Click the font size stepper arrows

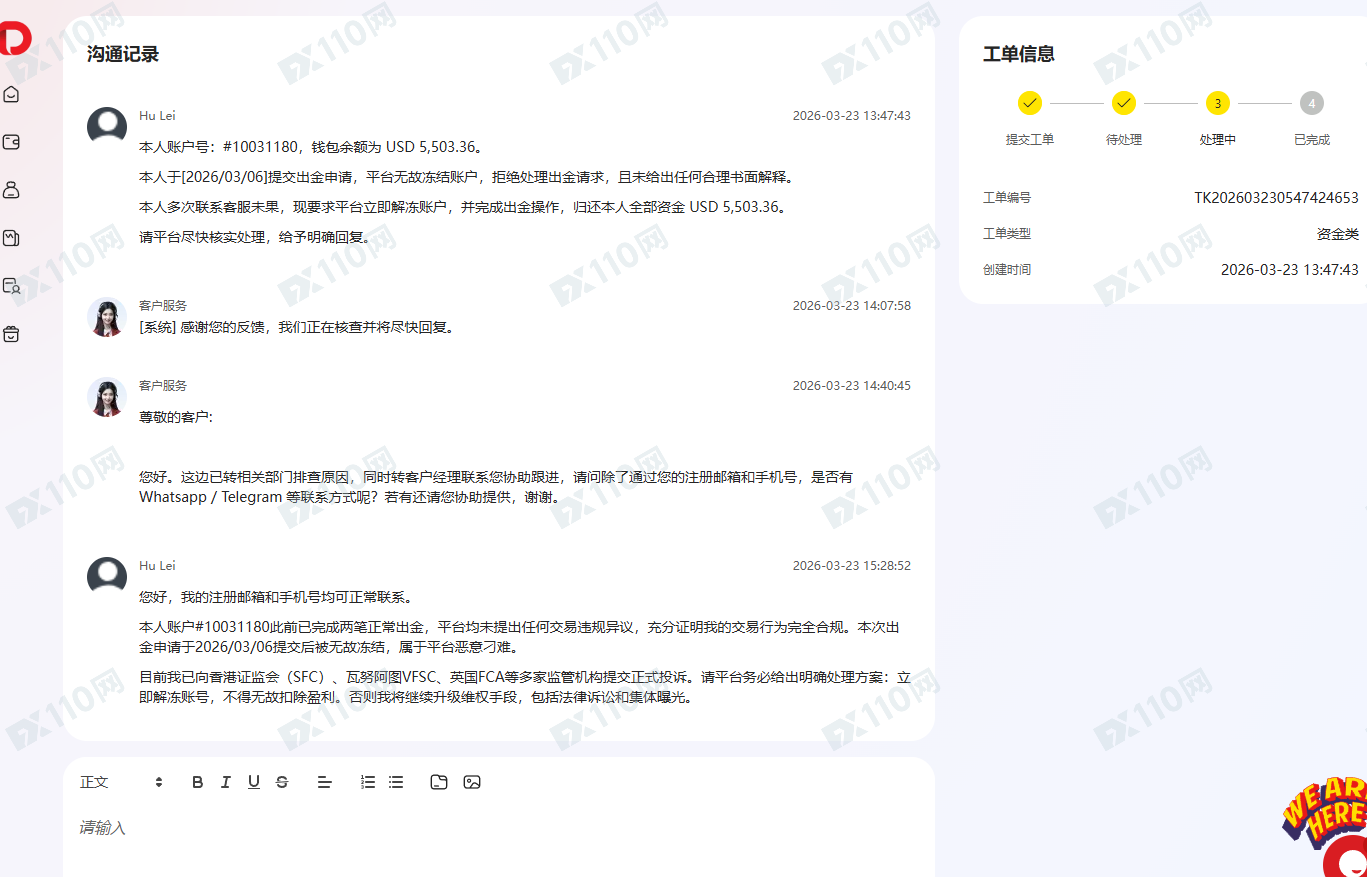pyautogui.click(x=158, y=782)
